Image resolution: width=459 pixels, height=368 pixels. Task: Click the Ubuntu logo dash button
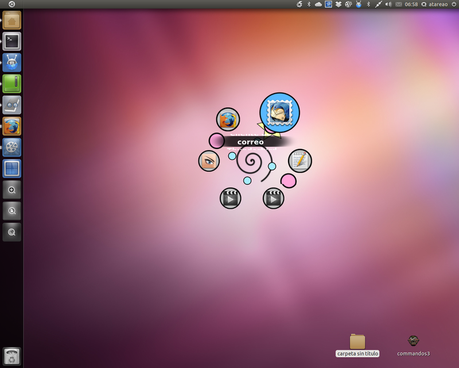click(12, 4)
